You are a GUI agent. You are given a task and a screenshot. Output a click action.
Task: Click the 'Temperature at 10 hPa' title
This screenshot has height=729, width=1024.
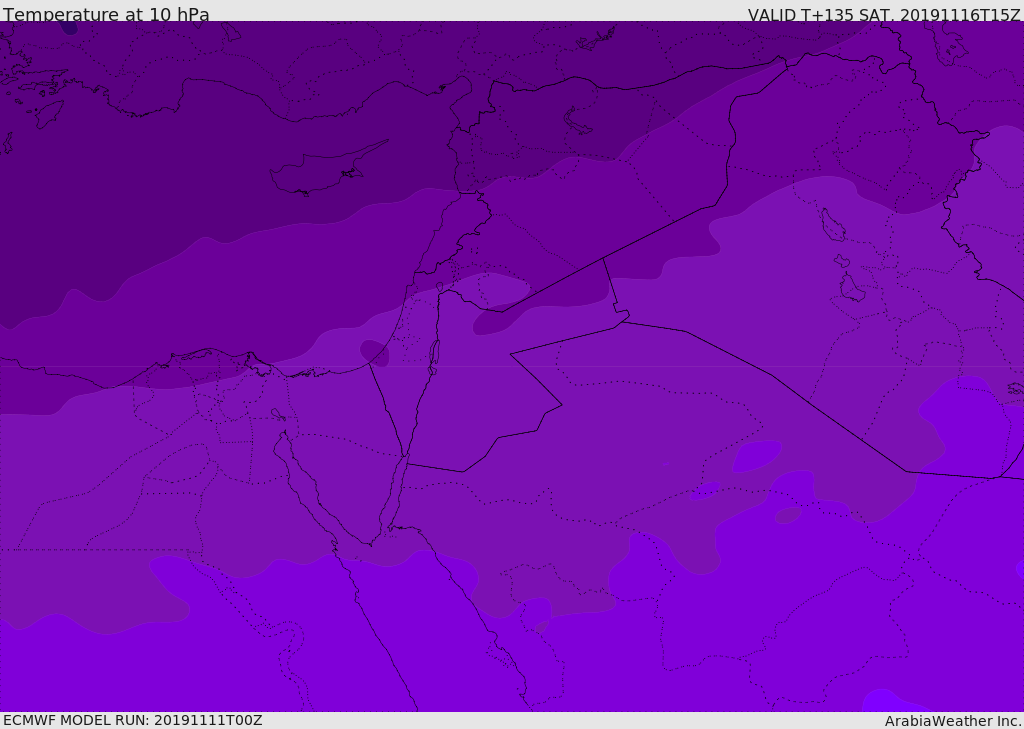point(106,15)
